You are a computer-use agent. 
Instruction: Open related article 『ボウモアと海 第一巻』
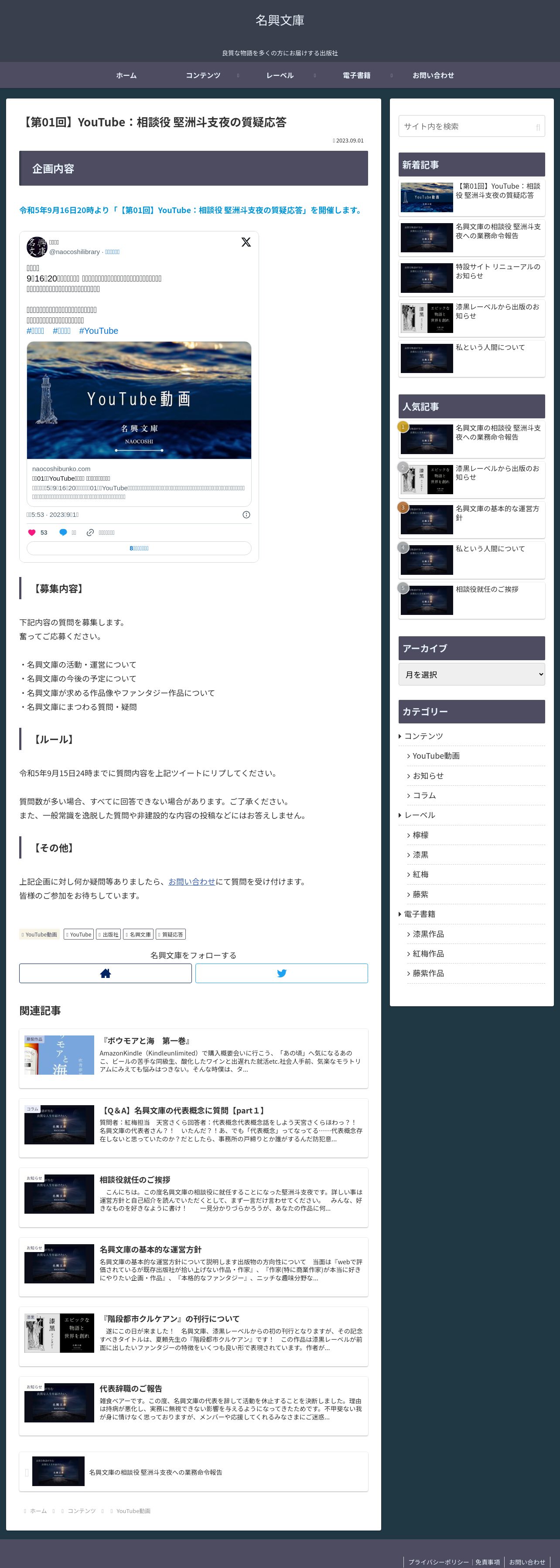tap(193, 1058)
